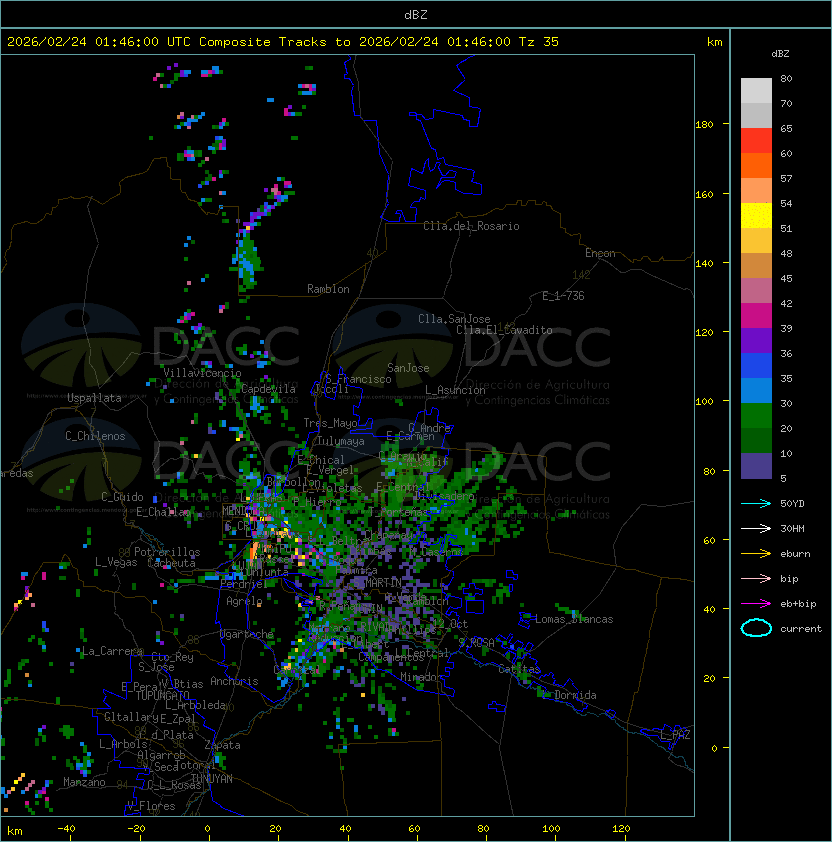Click the 'Zapata' map label
Screen dimensions: 832x842
point(222,745)
